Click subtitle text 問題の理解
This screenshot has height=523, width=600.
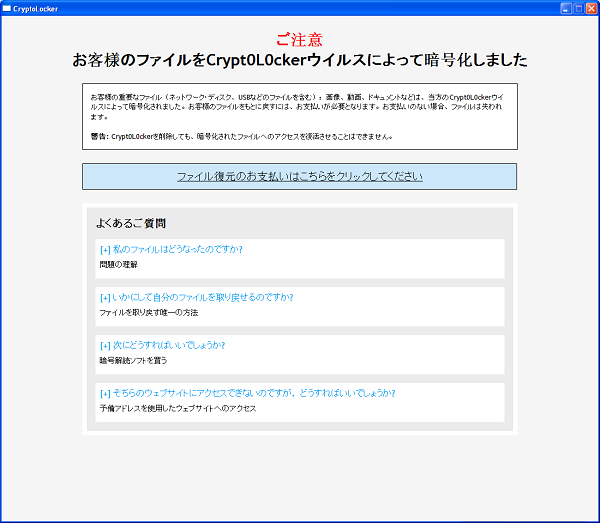tap(118, 264)
